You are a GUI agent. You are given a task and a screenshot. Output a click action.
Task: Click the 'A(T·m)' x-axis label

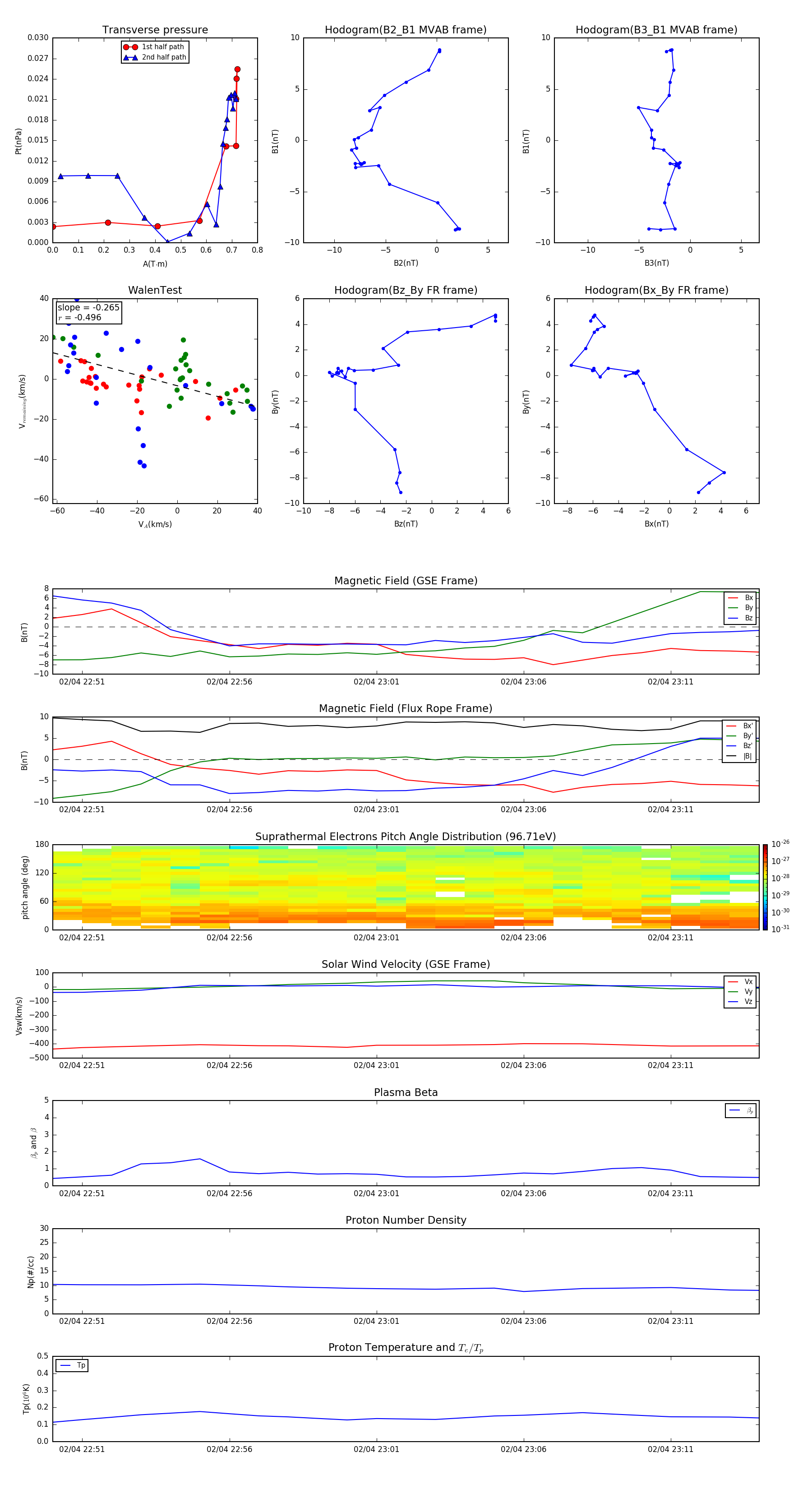(155, 264)
